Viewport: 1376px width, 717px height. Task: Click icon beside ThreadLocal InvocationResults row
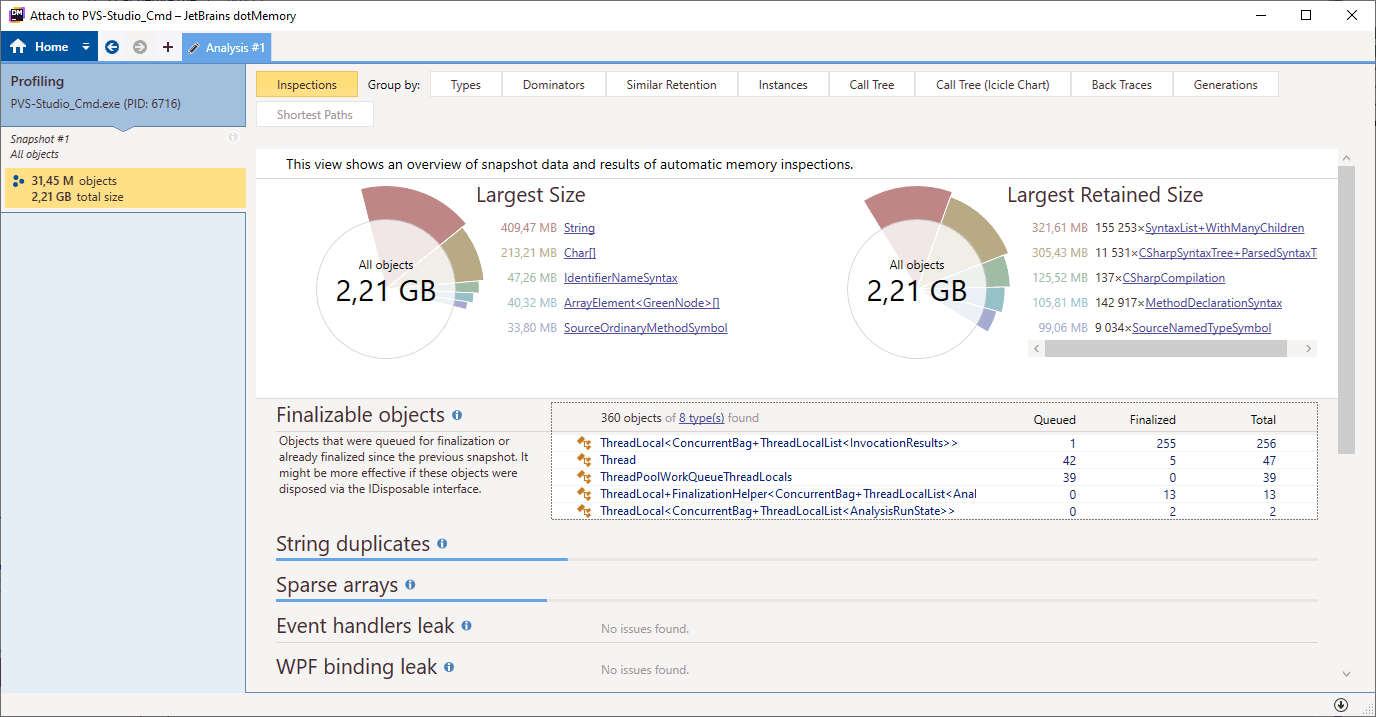click(x=584, y=443)
